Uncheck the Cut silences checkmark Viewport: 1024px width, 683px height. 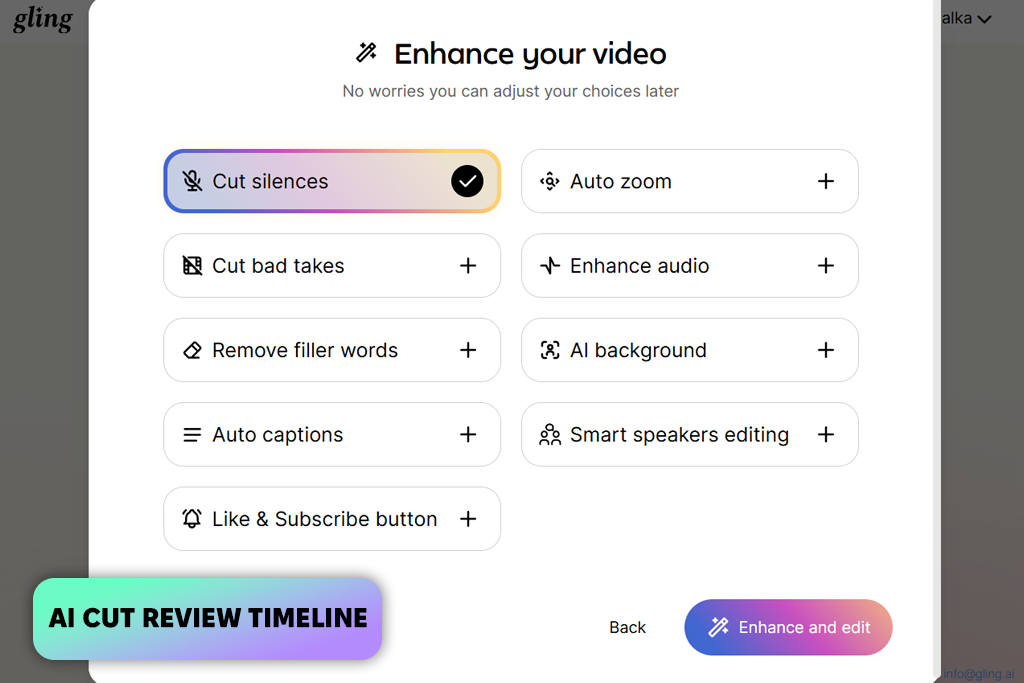pyautogui.click(x=467, y=181)
